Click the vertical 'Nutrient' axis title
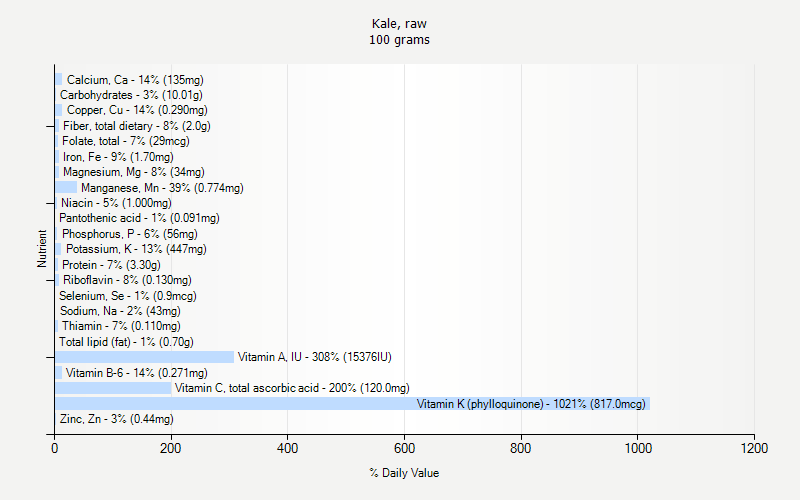 (42, 248)
